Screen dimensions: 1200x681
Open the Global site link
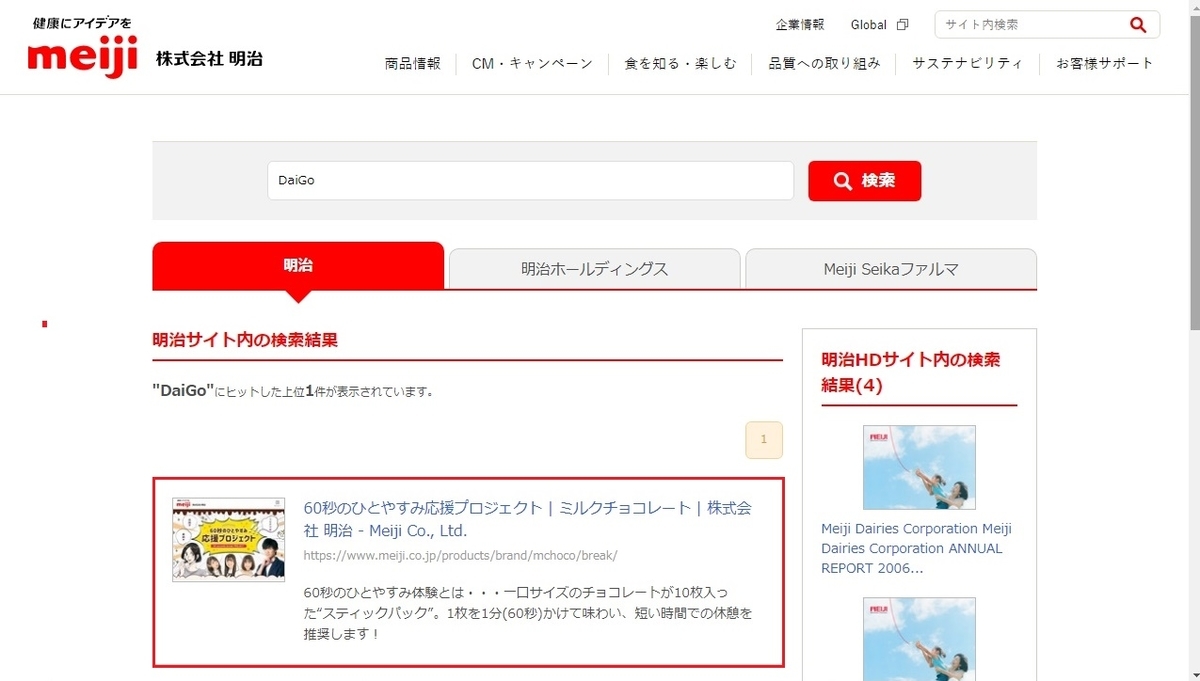(869, 25)
